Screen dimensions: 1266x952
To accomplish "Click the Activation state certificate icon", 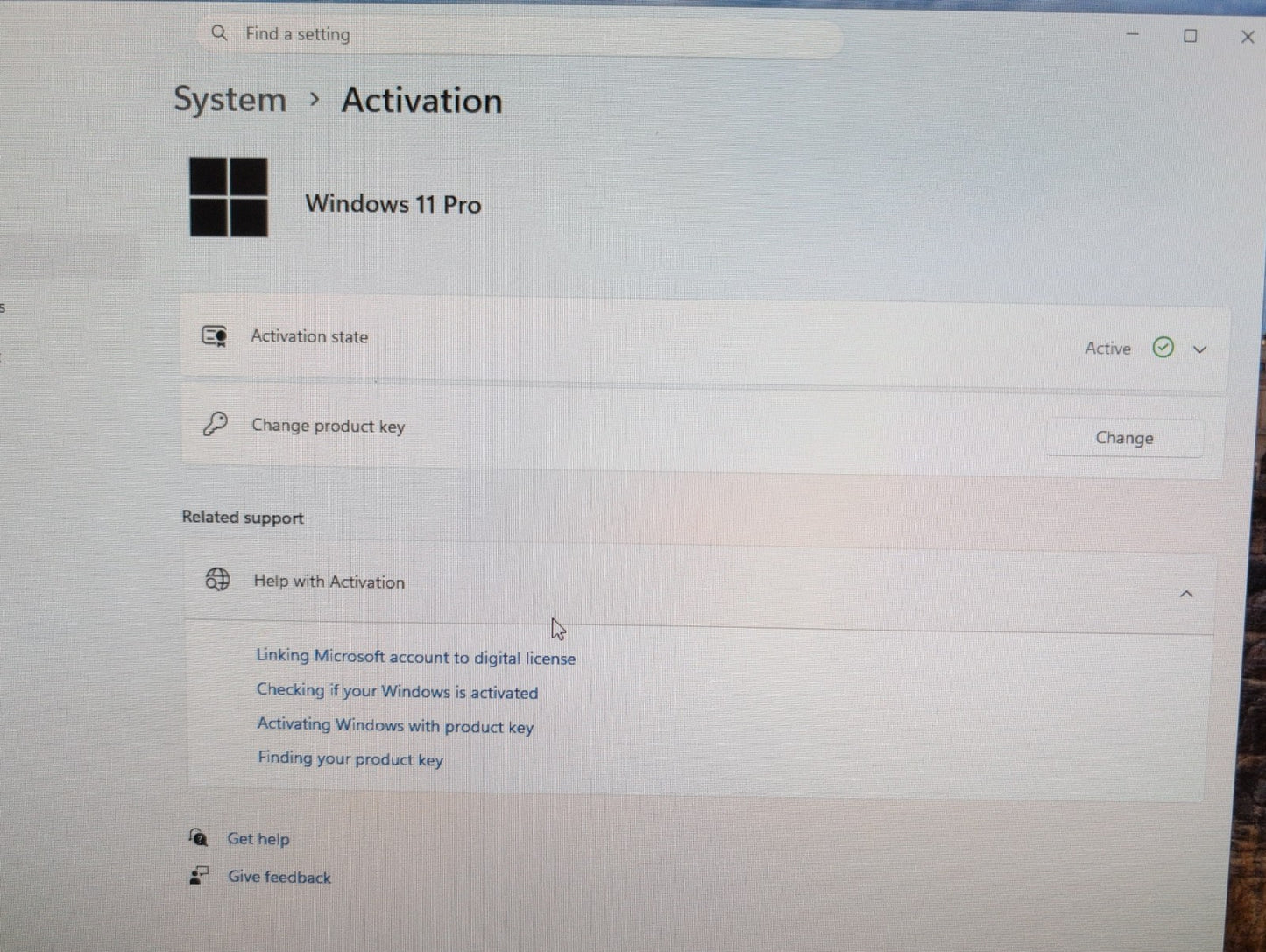I will click(x=216, y=336).
